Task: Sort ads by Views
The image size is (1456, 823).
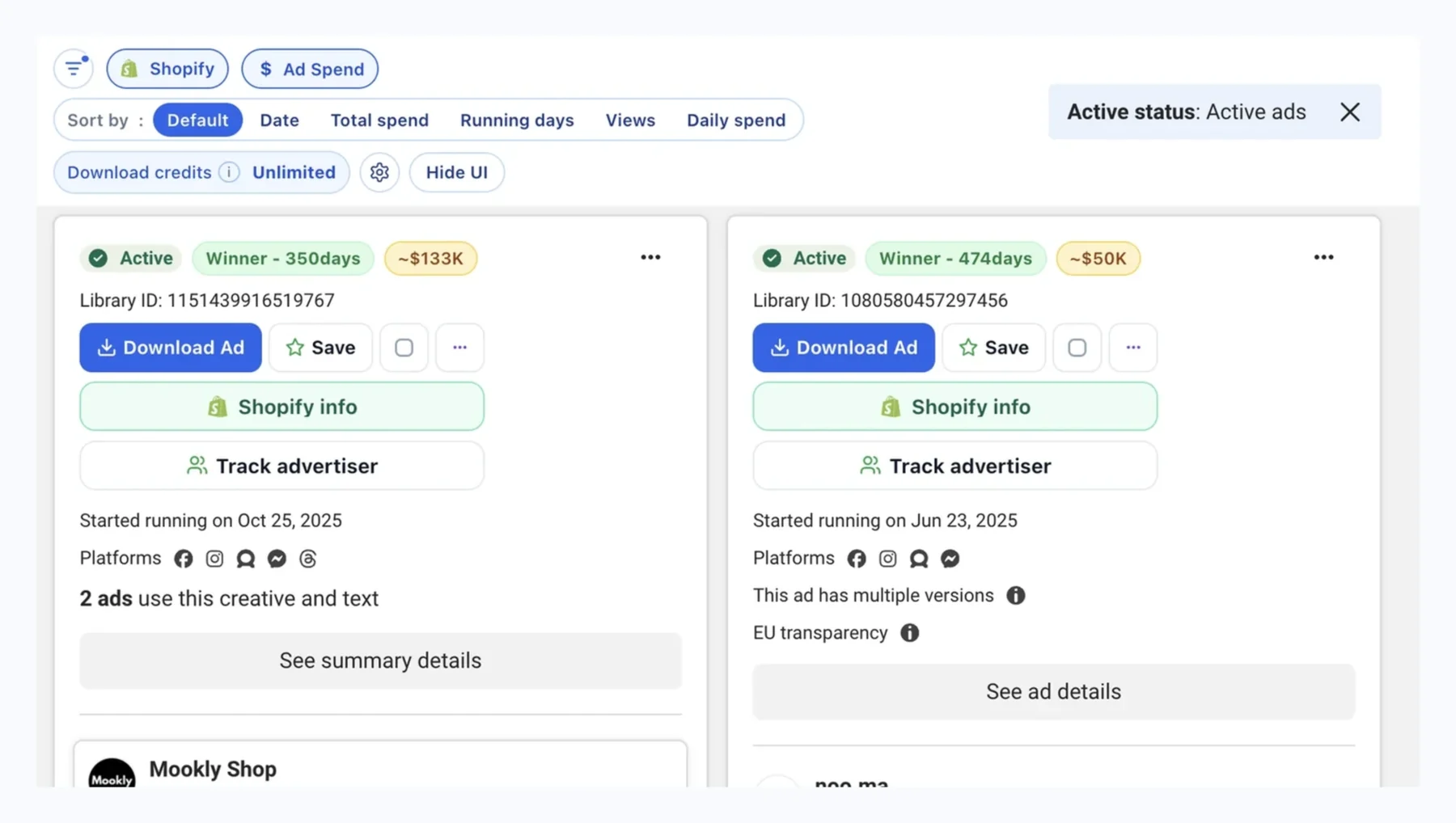Action: [630, 120]
